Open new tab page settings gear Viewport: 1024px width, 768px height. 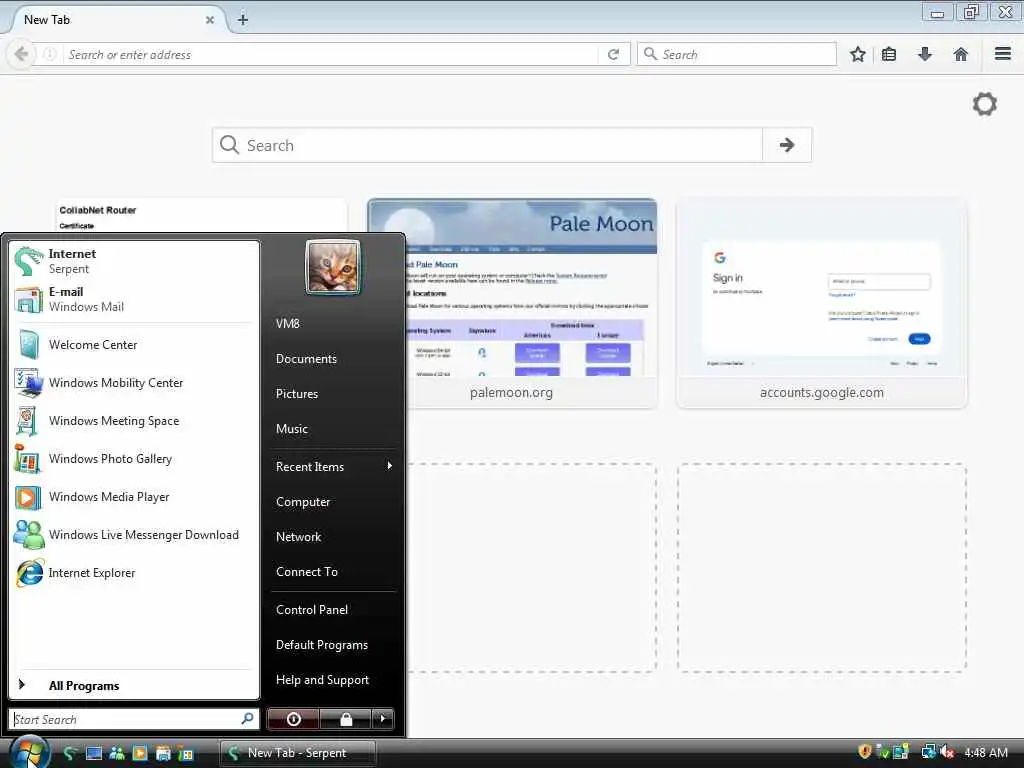(985, 104)
